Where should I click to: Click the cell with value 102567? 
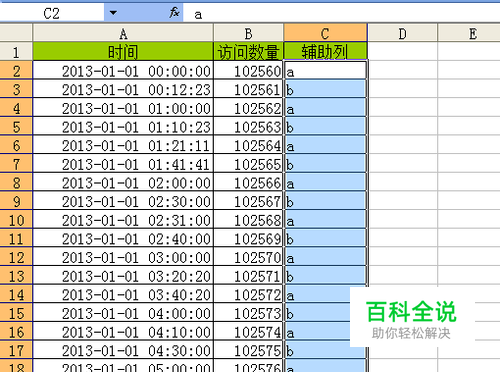248,201
